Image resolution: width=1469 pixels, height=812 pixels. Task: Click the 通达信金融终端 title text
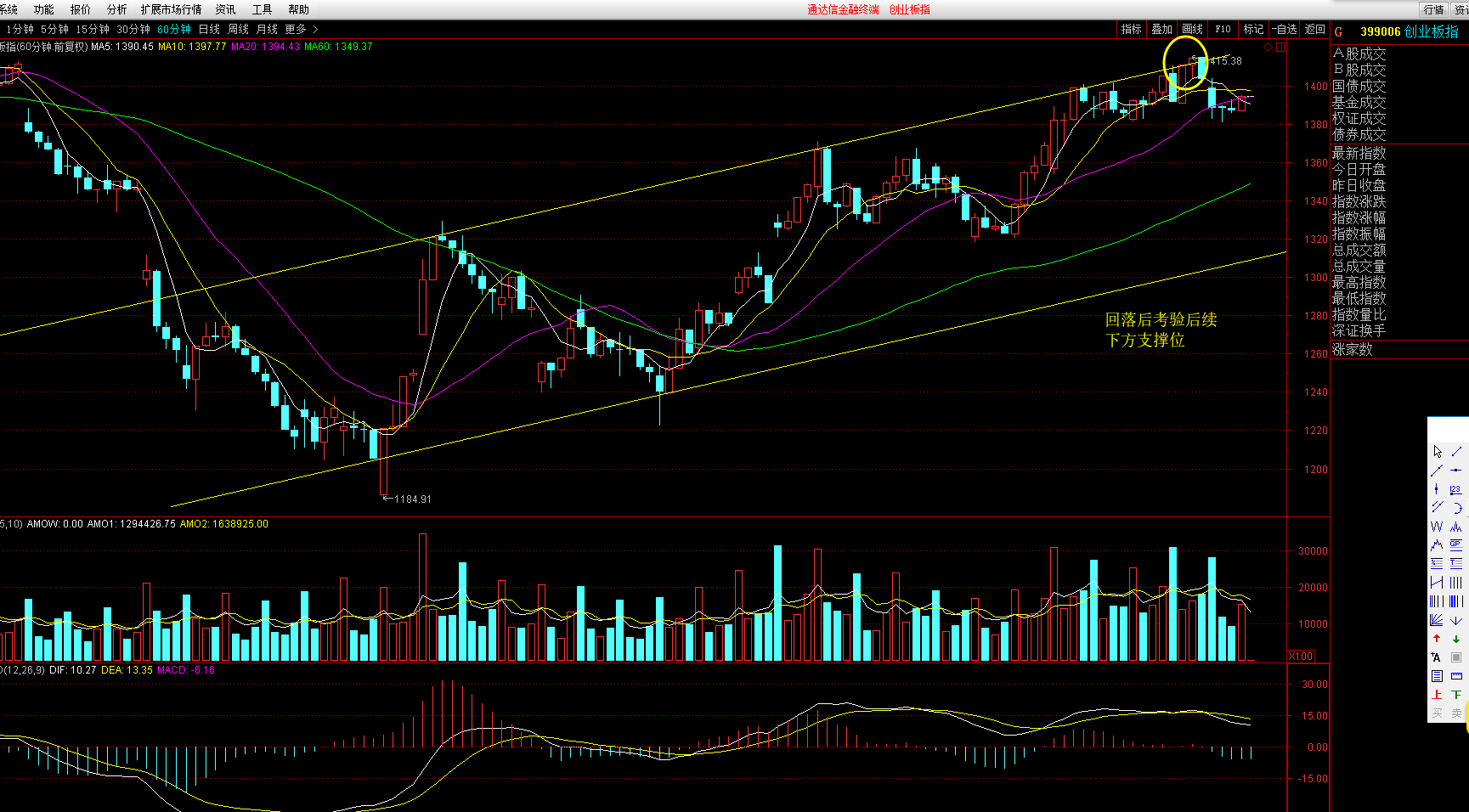point(843,9)
